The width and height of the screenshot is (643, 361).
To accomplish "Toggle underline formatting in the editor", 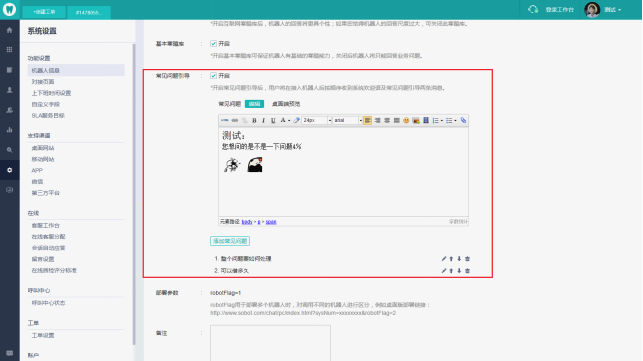I will 273,120.
